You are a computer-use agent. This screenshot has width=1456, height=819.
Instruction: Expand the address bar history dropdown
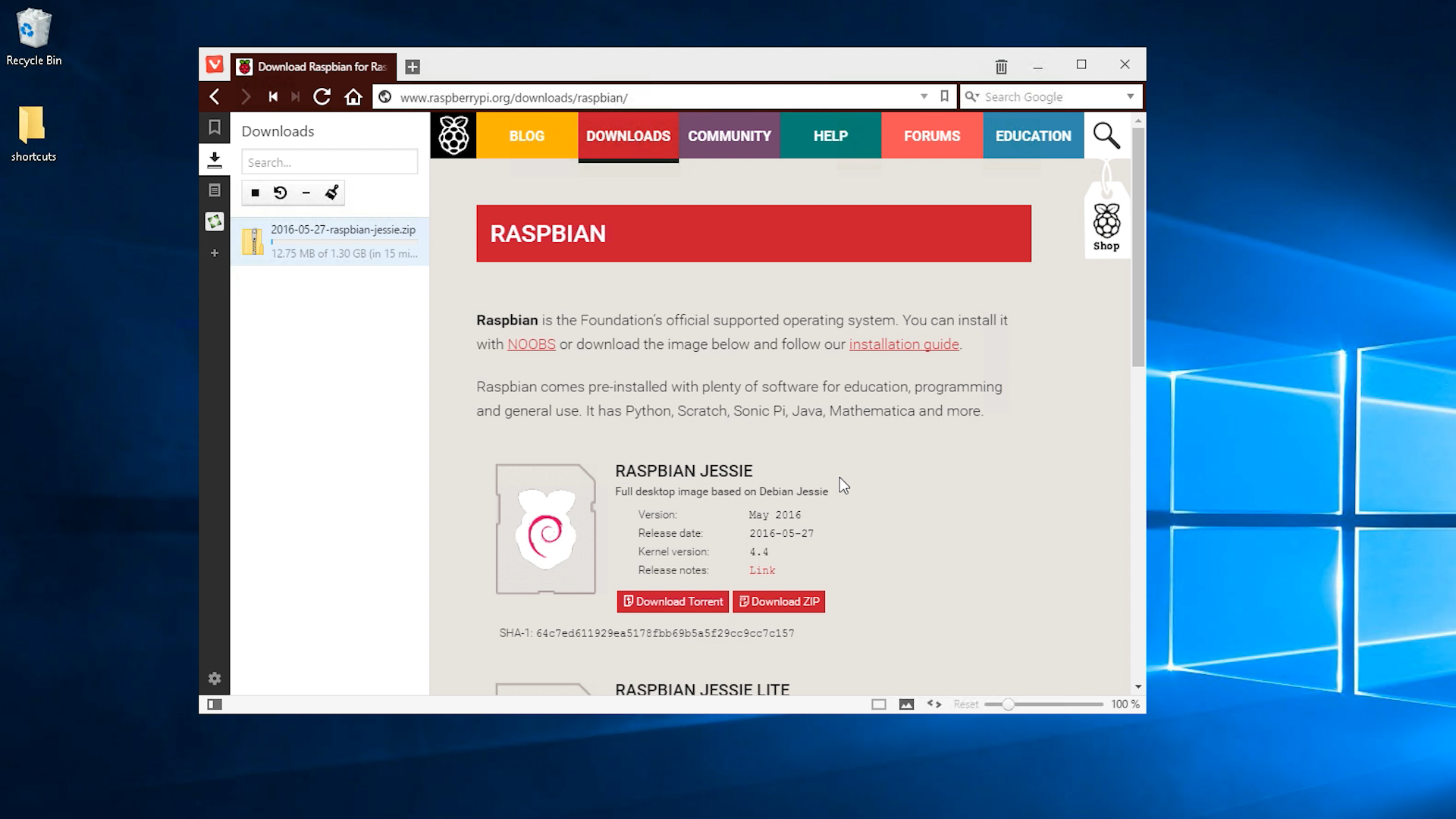[924, 97]
